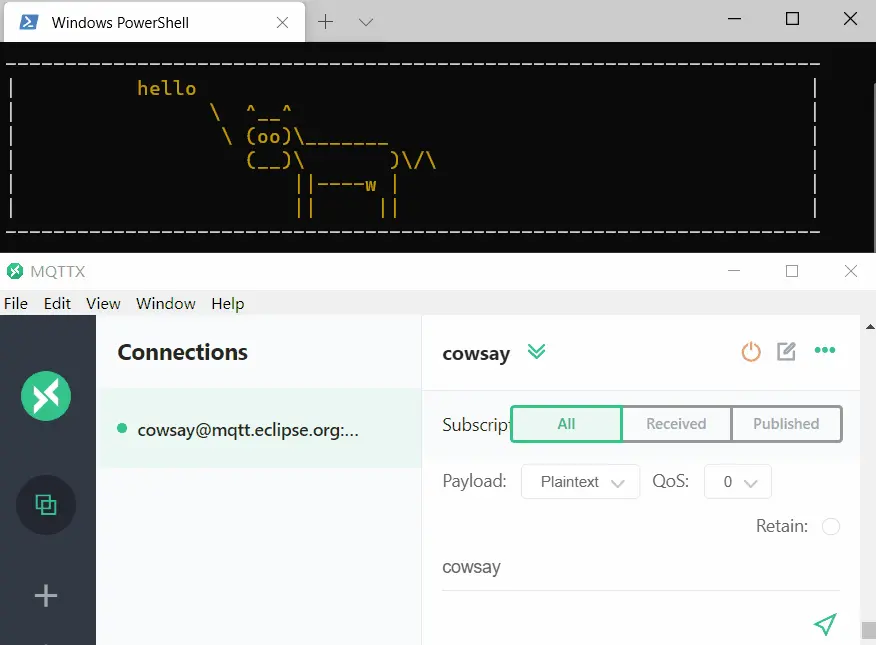Open the Payload format dropdown showing Plaintext
This screenshot has width=876, height=645.
pyautogui.click(x=580, y=481)
